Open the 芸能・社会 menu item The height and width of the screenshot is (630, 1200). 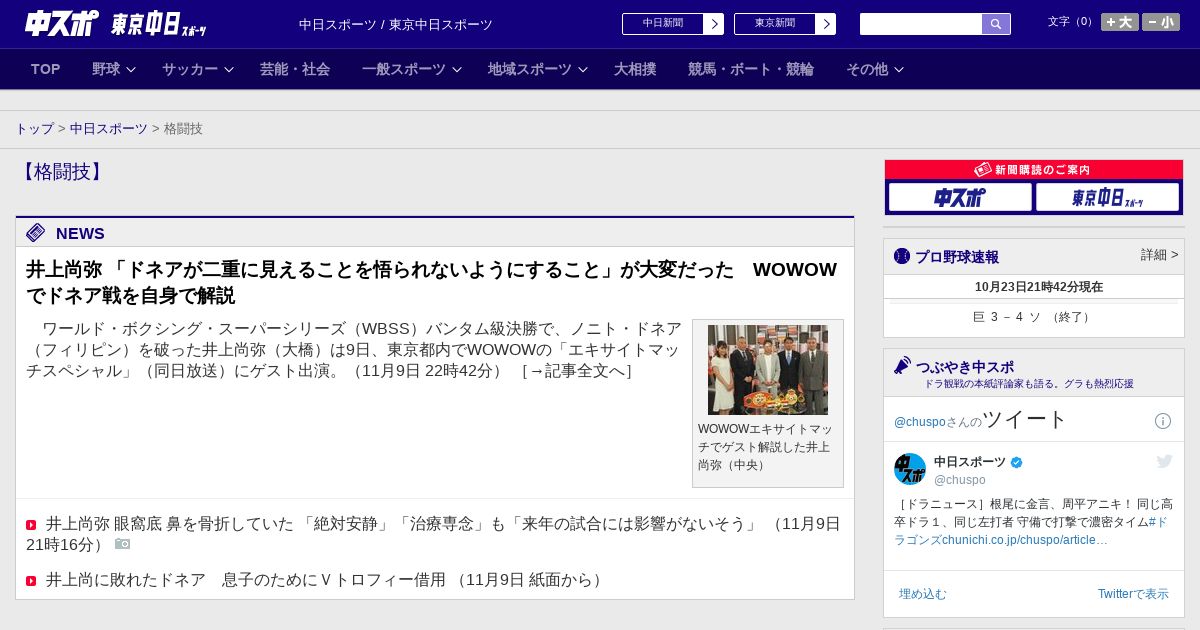[x=295, y=69]
